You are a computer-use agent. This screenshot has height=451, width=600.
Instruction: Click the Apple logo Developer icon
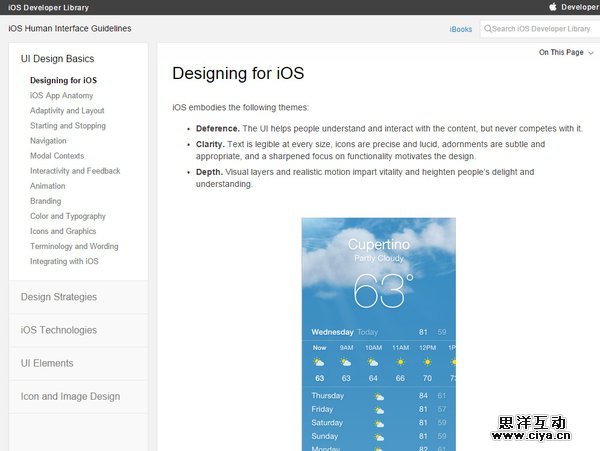pyautogui.click(x=552, y=7)
